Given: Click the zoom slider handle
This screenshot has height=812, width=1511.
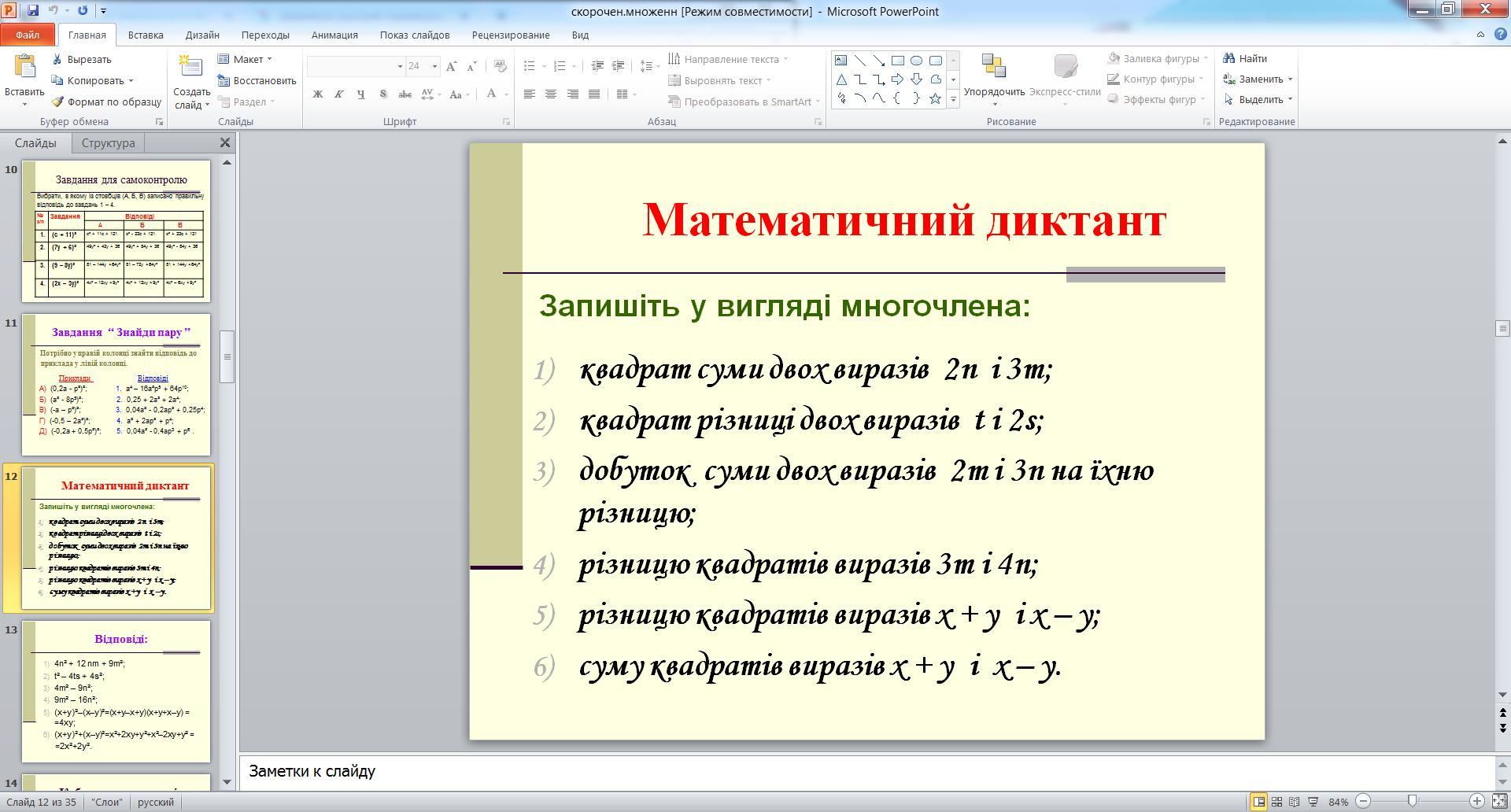Looking at the screenshot, I should 1413,801.
